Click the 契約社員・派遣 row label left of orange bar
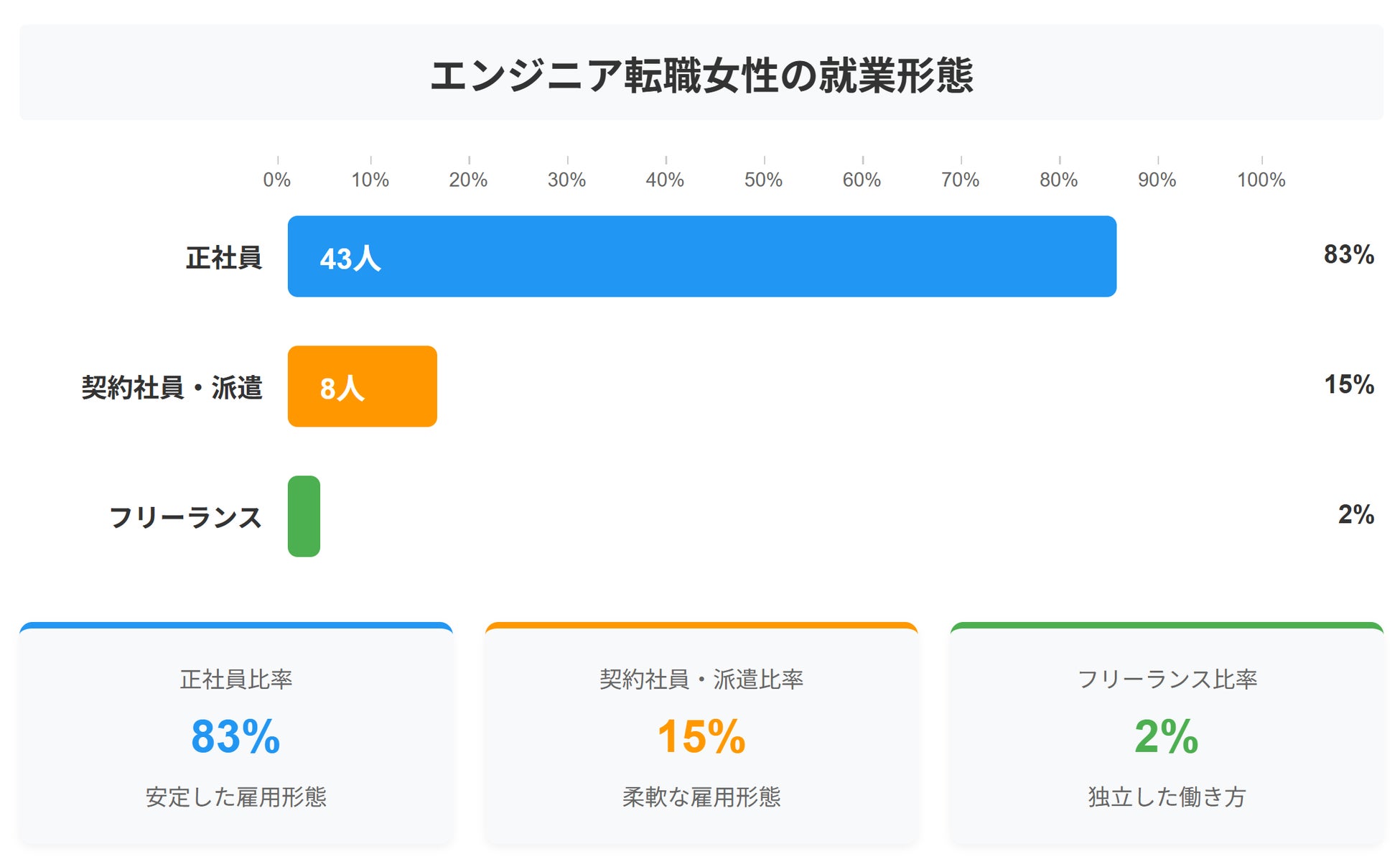Screen dimensions: 1400x867 pyautogui.click(x=172, y=388)
